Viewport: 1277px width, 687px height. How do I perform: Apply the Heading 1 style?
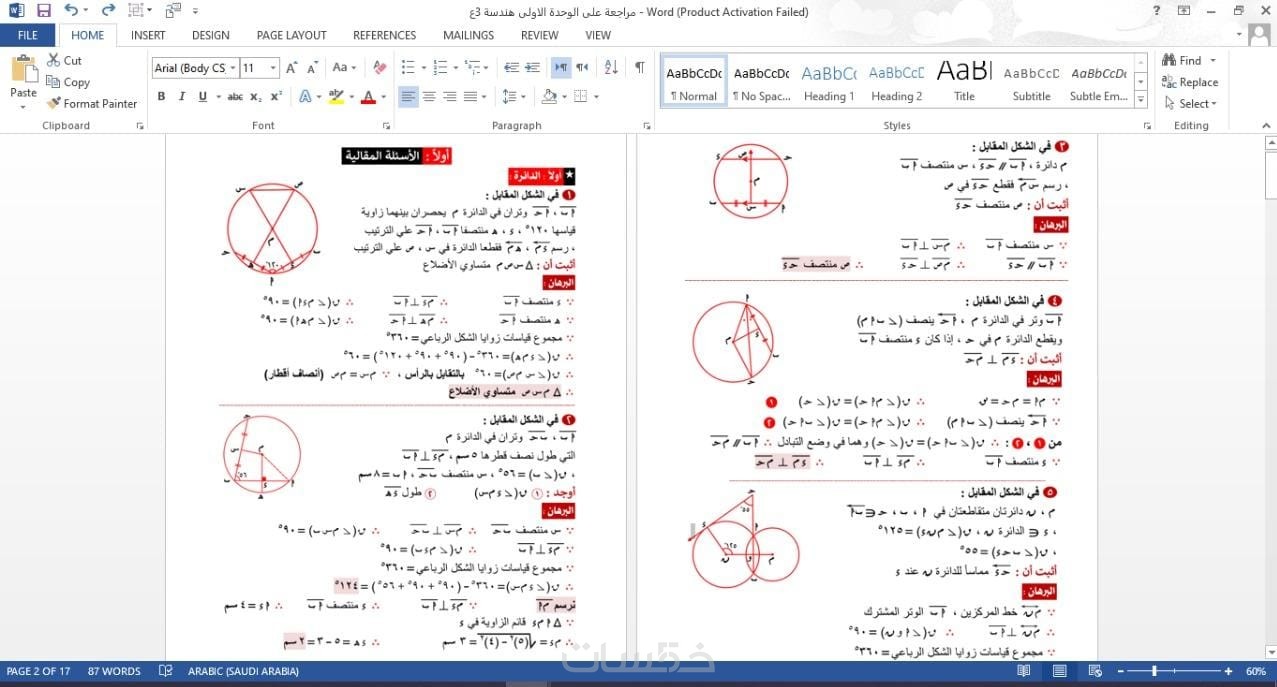point(829,82)
